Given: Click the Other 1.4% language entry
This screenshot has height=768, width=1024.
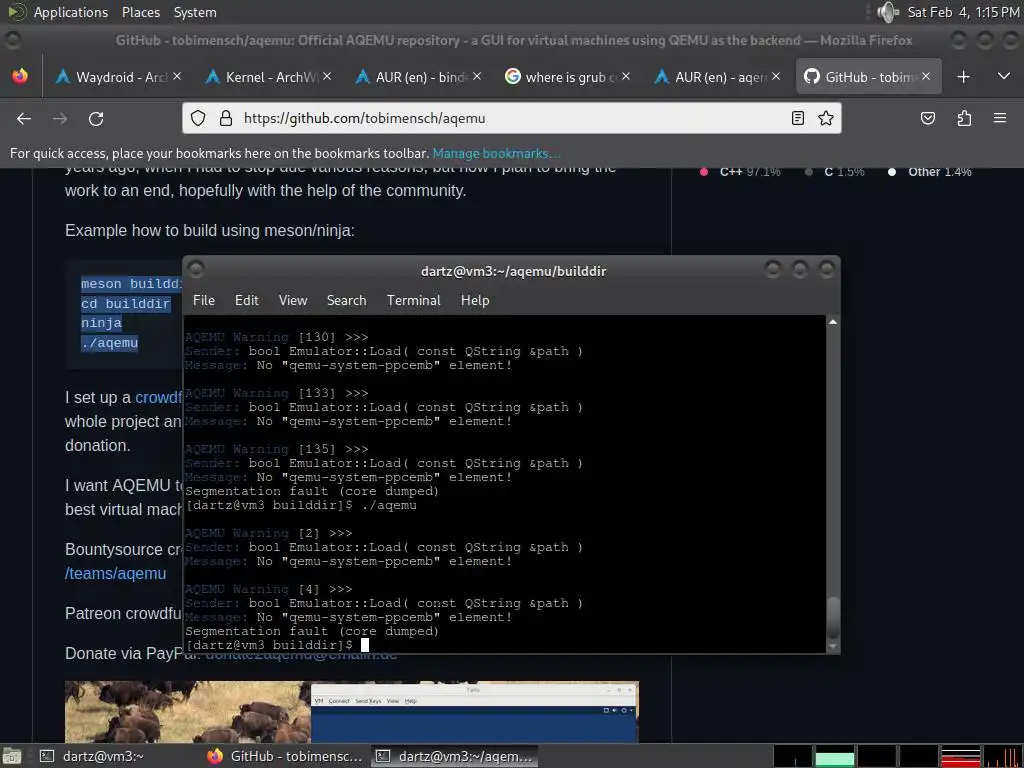Looking at the screenshot, I should 930,172.
